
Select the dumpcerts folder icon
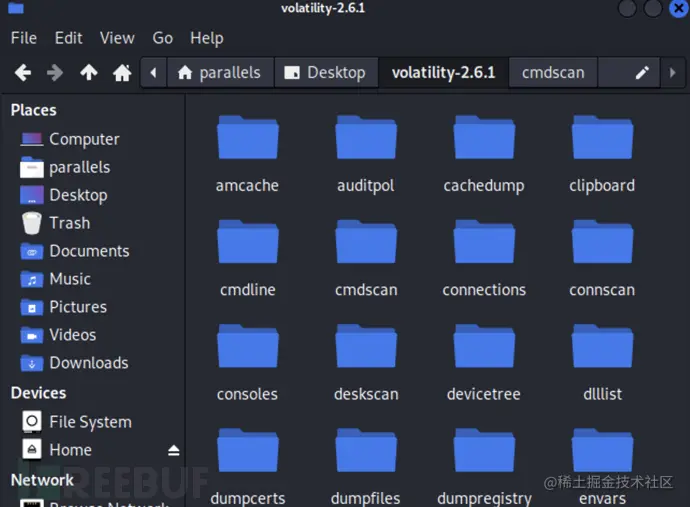(x=247, y=450)
